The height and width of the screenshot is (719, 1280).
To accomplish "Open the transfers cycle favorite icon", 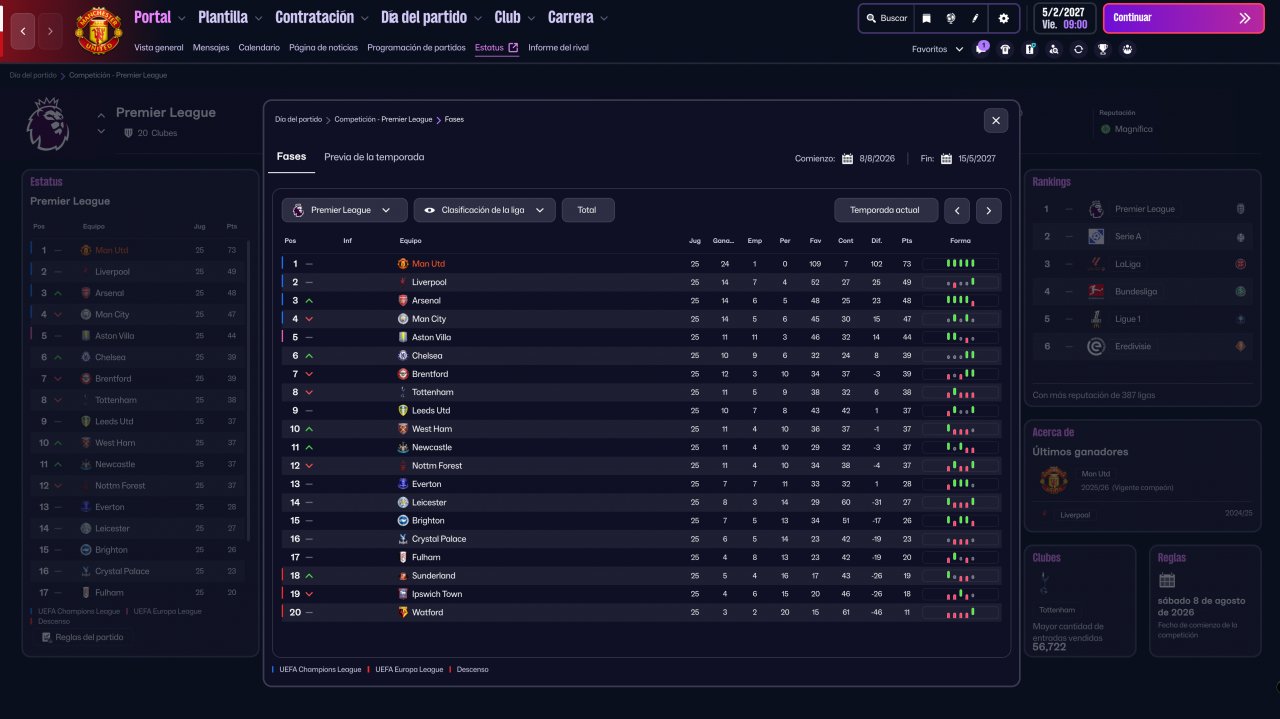I will point(1078,49).
